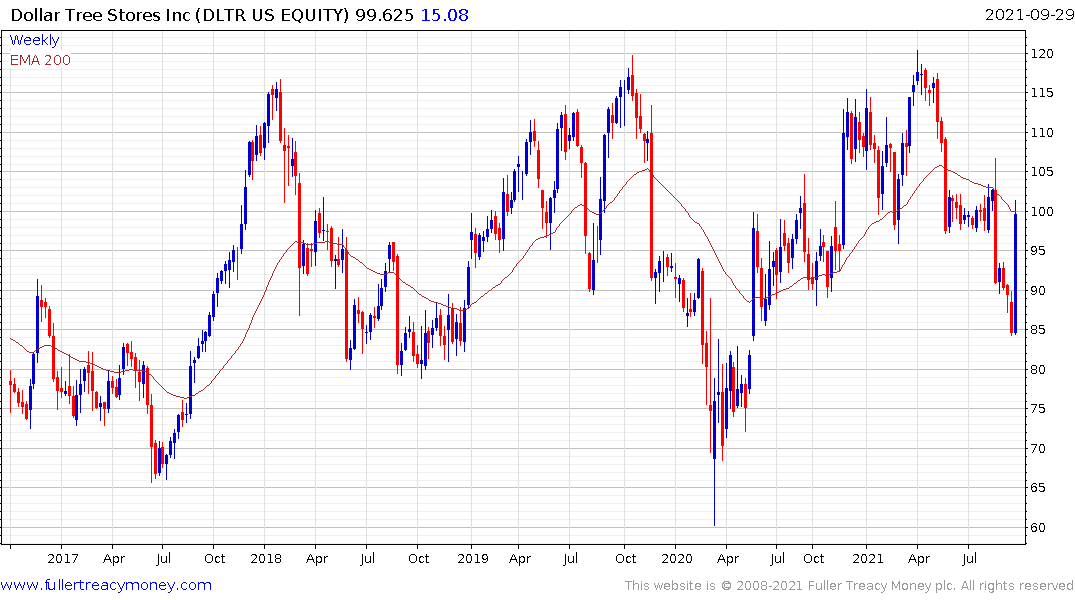Click the 110 price axis label
Viewport: 1075px width, 600px height.
point(1042,132)
